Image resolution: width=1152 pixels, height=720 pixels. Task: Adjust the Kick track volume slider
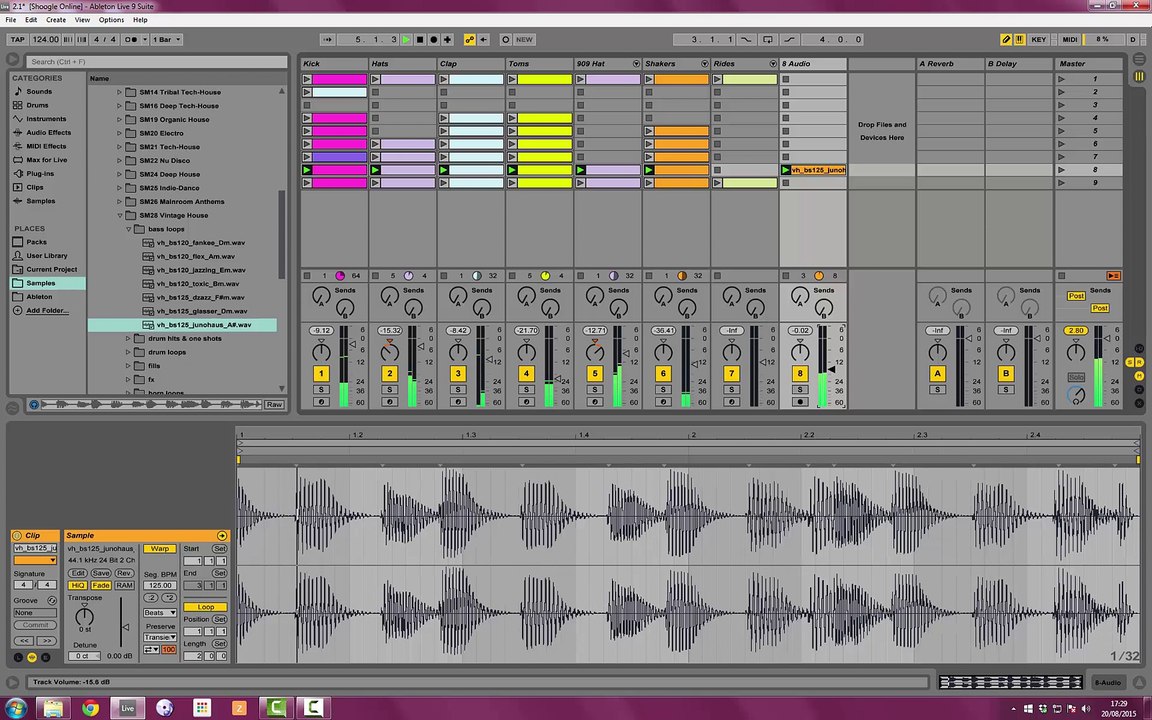tap(353, 344)
